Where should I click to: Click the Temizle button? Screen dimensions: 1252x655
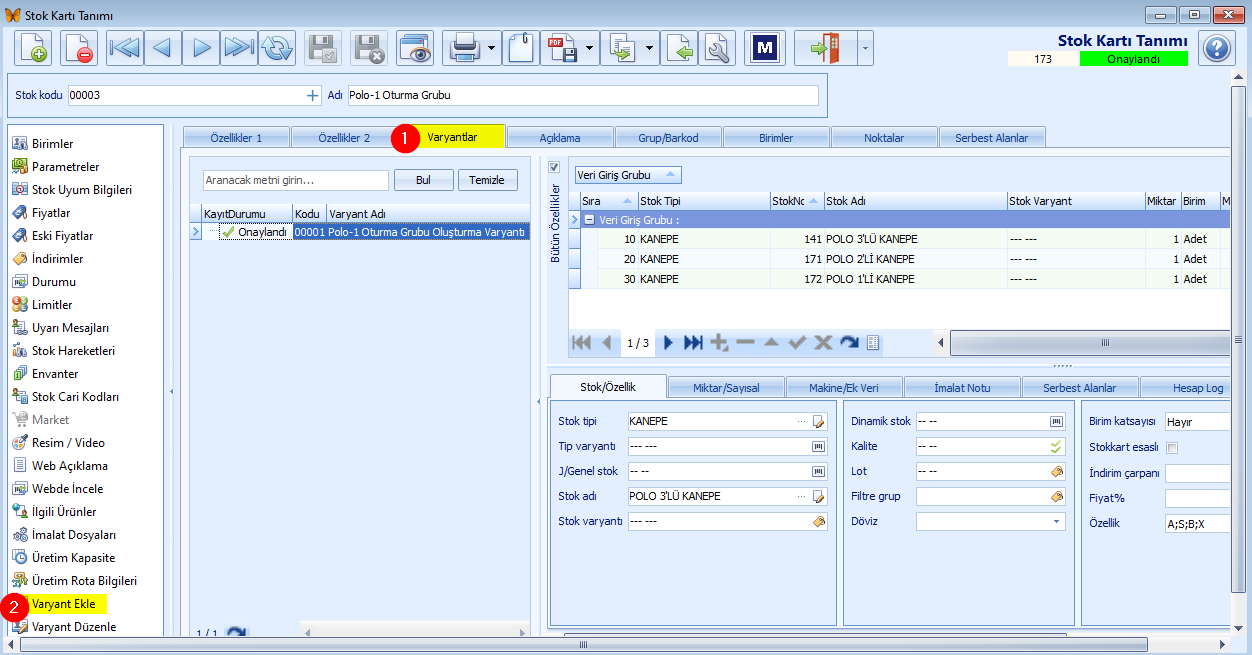487,180
